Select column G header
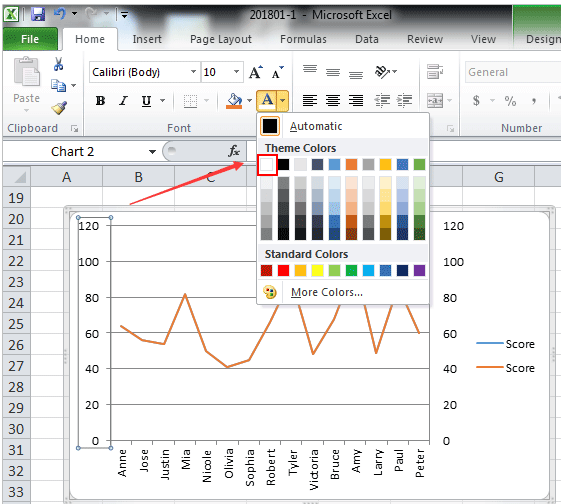Viewport: 561px width, 504px height. point(498,177)
